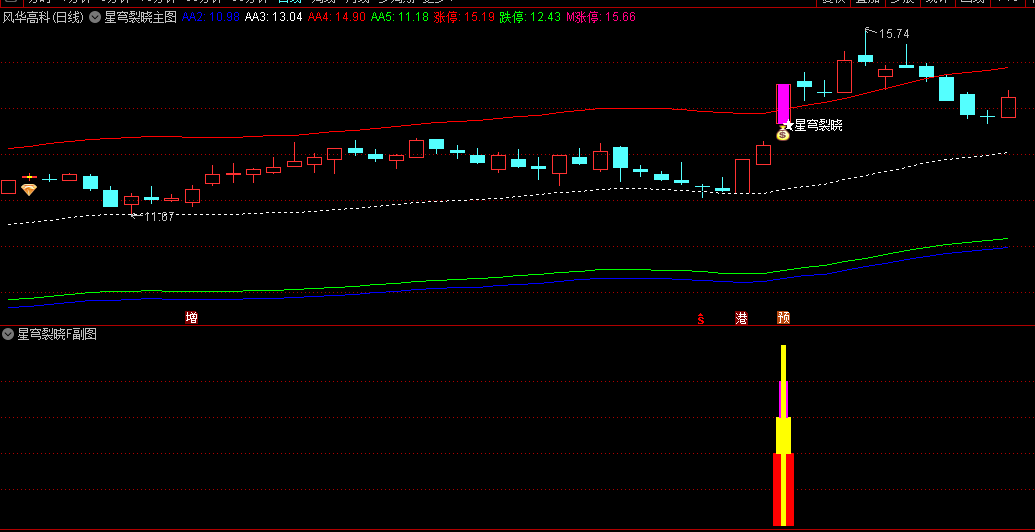Click the yellow signal spike in sub-chart
Screen dimensions: 1035x532
click(x=784, y=383)
